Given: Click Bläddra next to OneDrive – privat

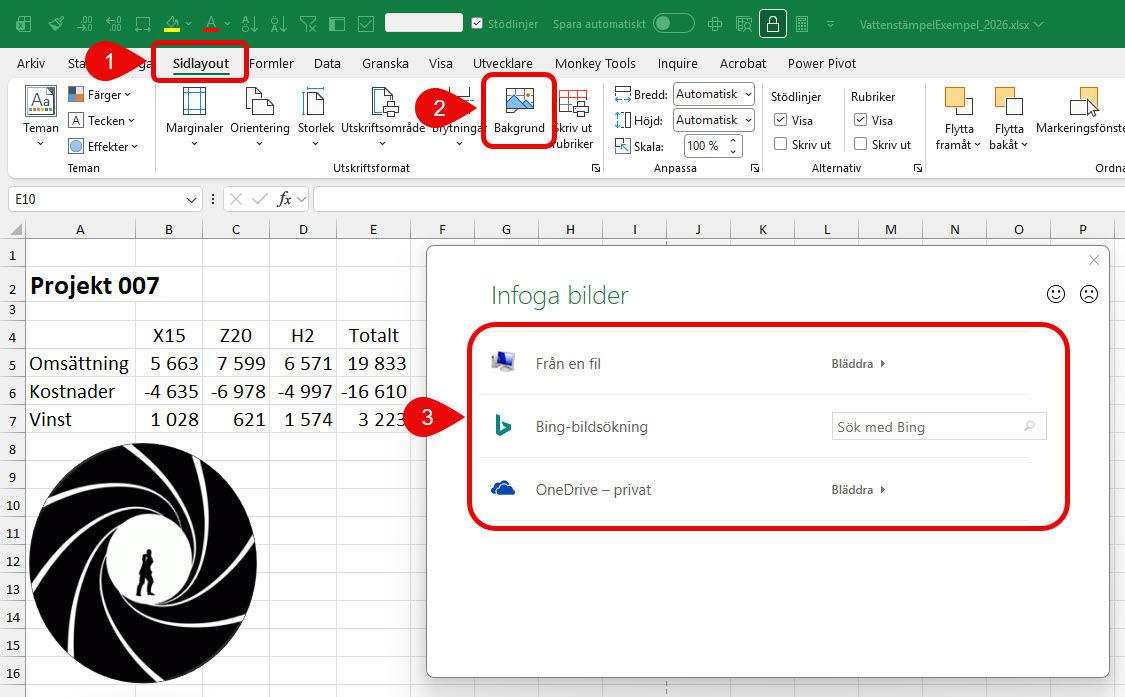Looking at the screenshot, I should tap(858, 490).
